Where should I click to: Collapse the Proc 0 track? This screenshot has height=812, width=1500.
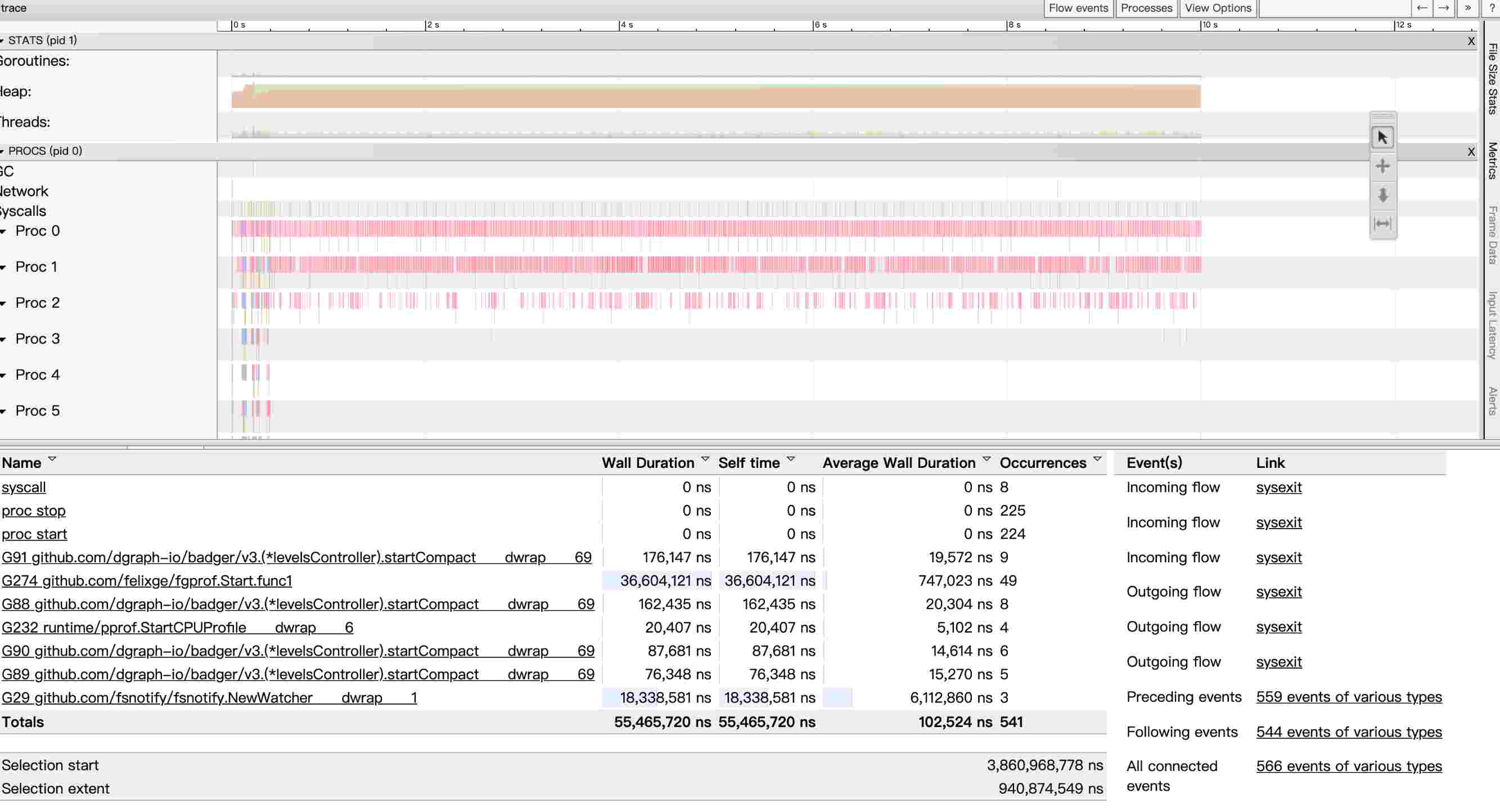pos(3,232)
